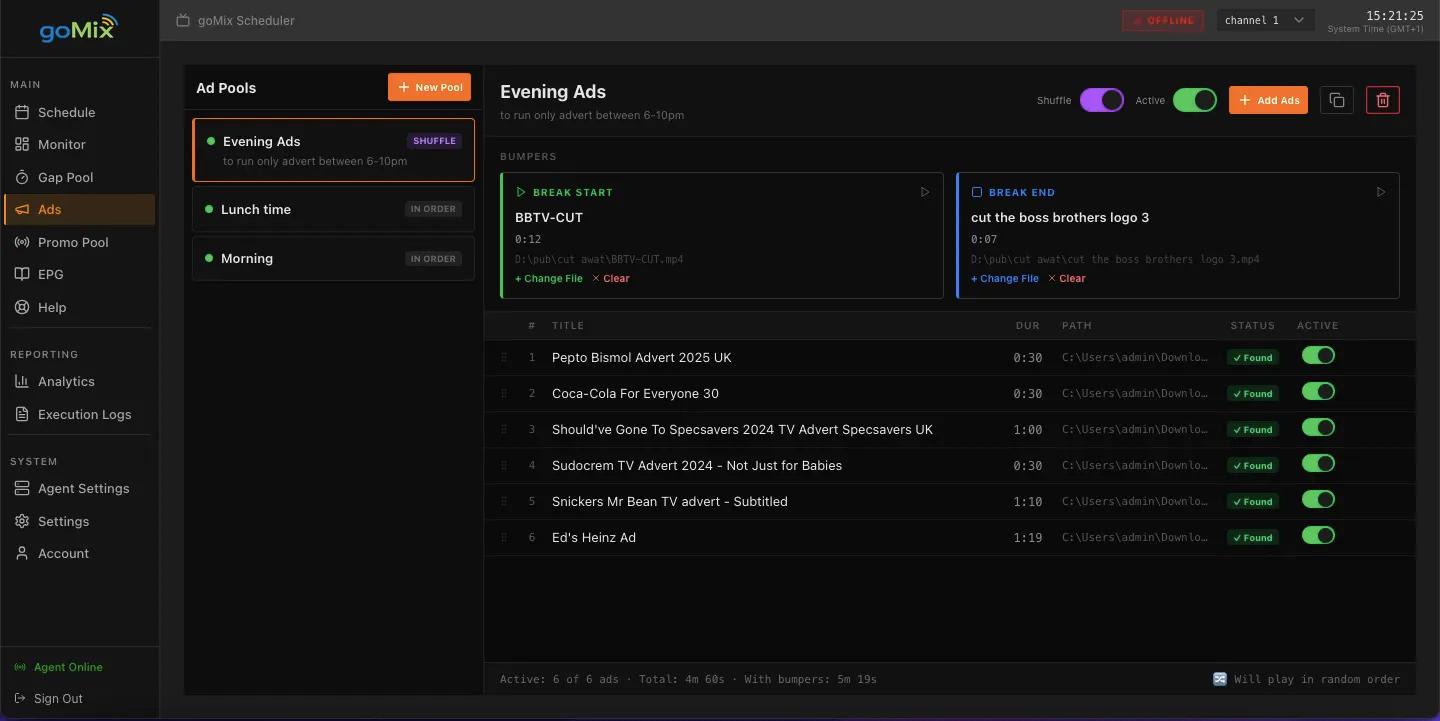The height and width of the screenshot is (721, 1440).
Task: Select the Morning ad pool
Action: tap(333, 258)
